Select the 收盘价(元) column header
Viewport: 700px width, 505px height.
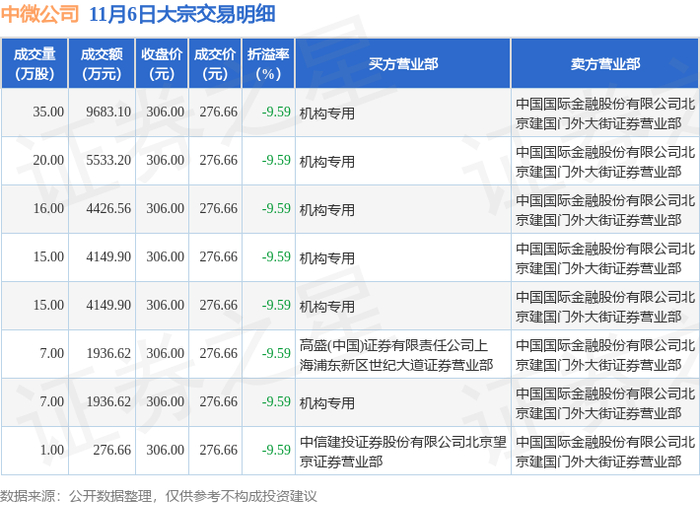click(x=162, y=63)
